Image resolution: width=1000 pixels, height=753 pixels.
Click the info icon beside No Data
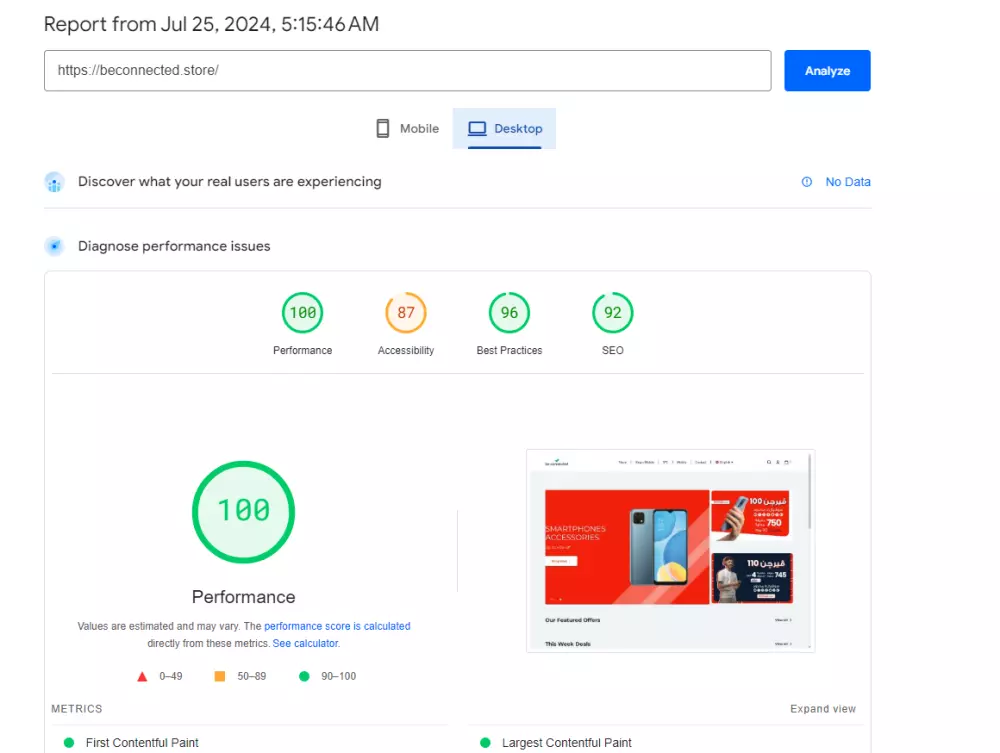(x=807, y=182)
